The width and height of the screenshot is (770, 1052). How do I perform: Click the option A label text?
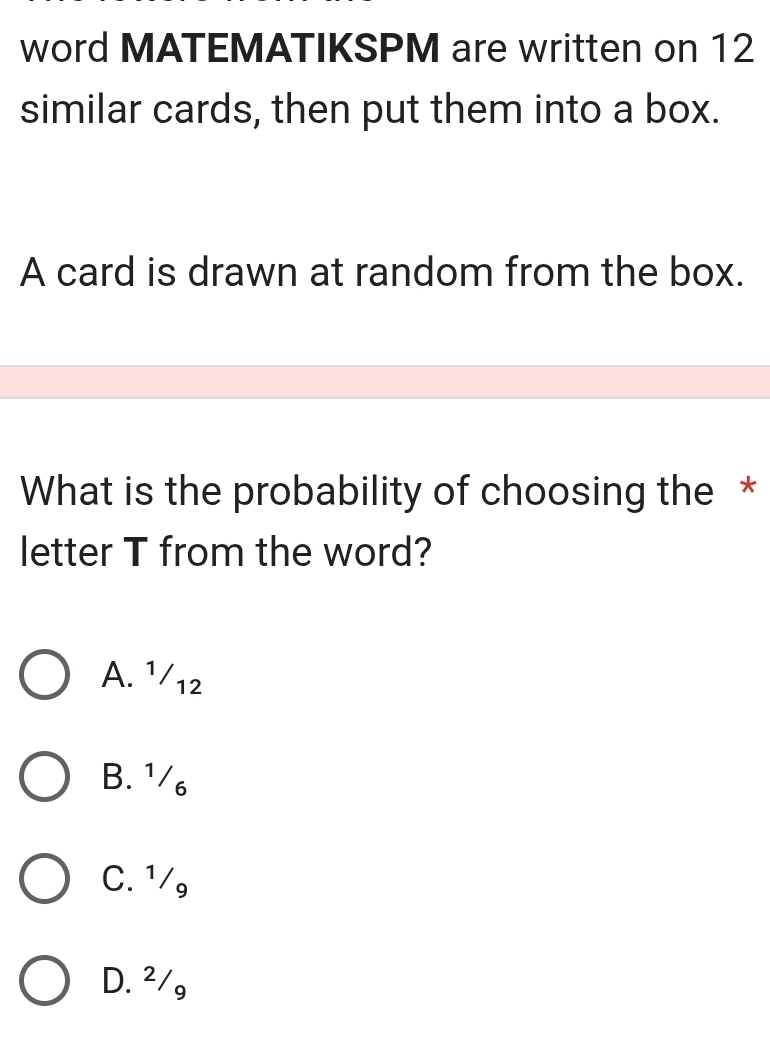[x=150, y=676]
